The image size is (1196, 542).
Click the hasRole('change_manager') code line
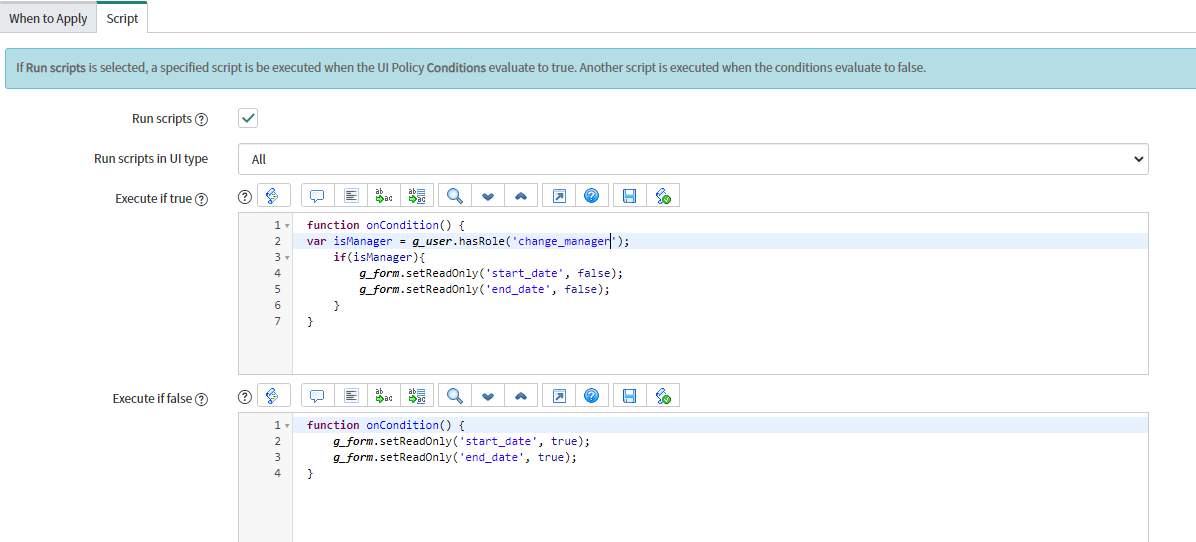(468, 241)
